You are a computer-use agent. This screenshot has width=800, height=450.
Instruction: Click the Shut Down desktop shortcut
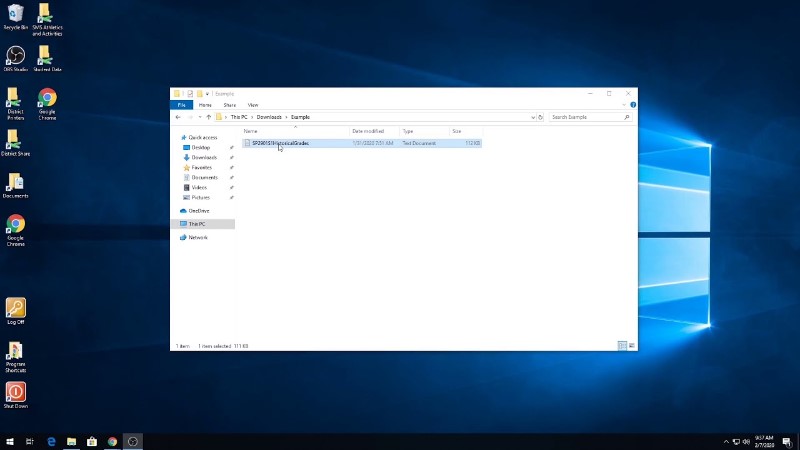[x=15, y=393]
